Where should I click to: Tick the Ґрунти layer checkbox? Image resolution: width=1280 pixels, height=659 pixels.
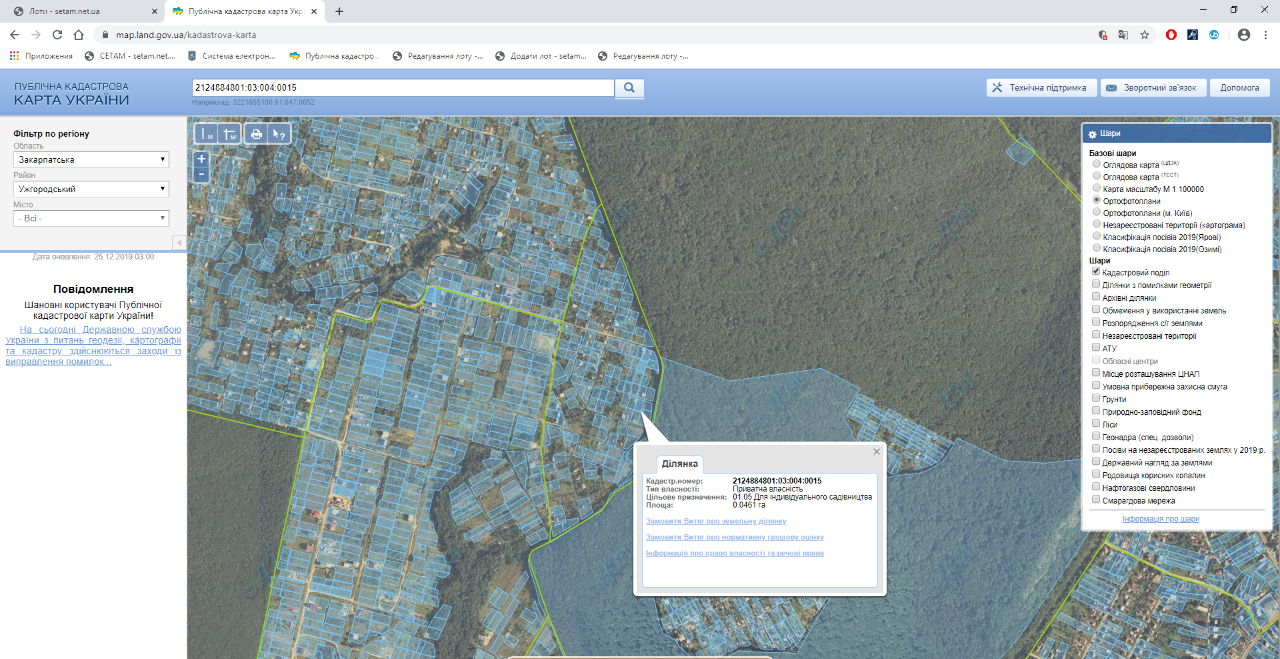pos(1096,399)
